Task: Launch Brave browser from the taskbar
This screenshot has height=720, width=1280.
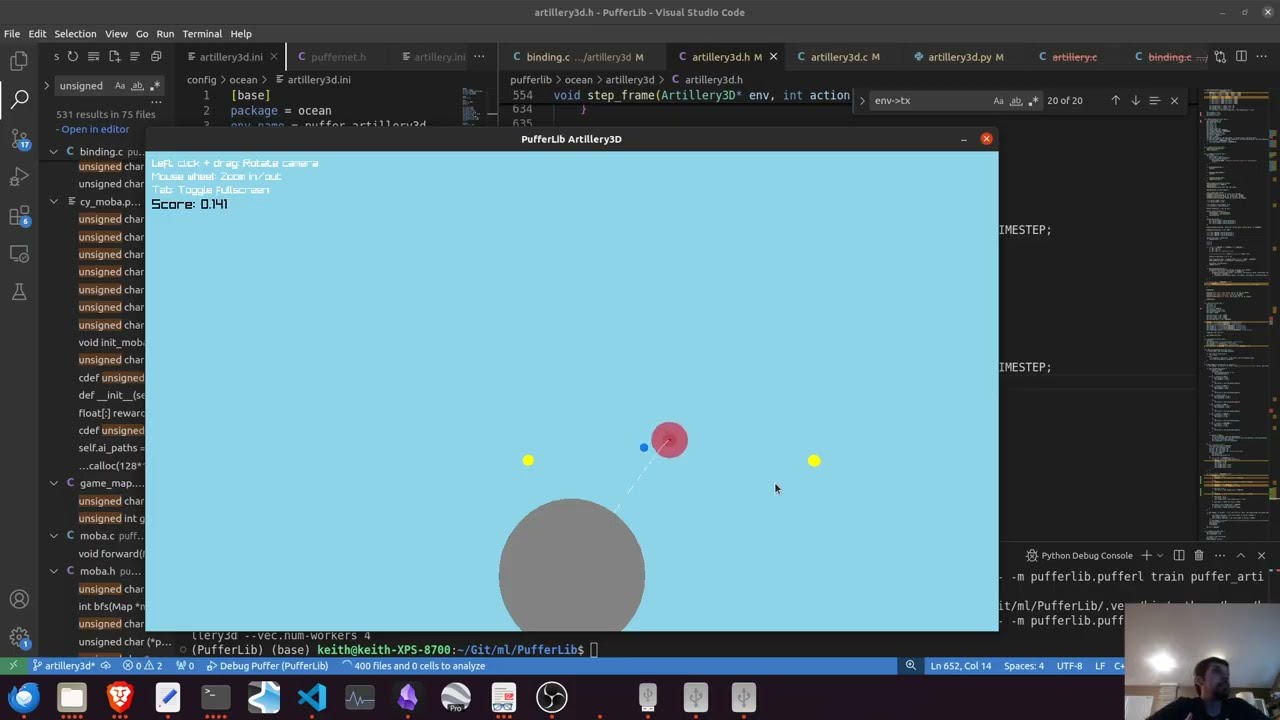Action: (x=120, y=696)
